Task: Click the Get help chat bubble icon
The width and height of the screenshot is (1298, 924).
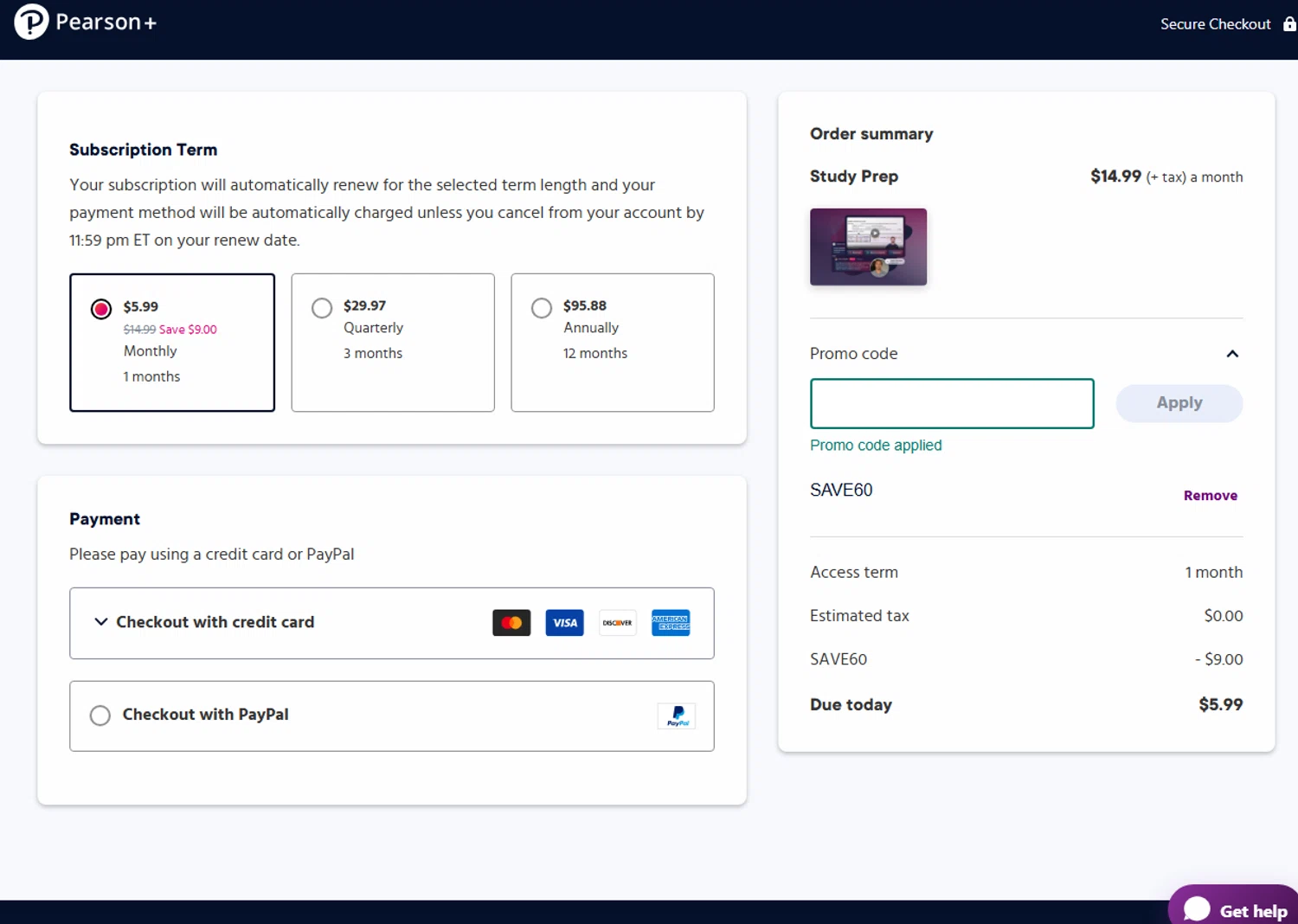Action: [1197, 909]
